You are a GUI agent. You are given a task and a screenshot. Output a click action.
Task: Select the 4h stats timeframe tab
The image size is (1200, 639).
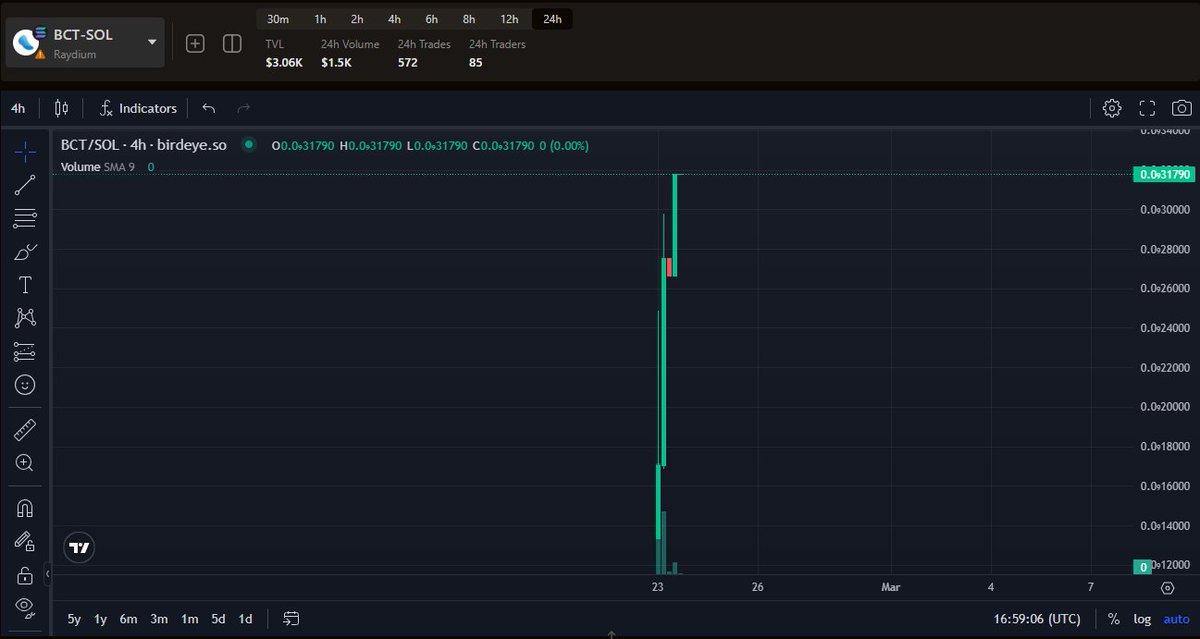394,19
